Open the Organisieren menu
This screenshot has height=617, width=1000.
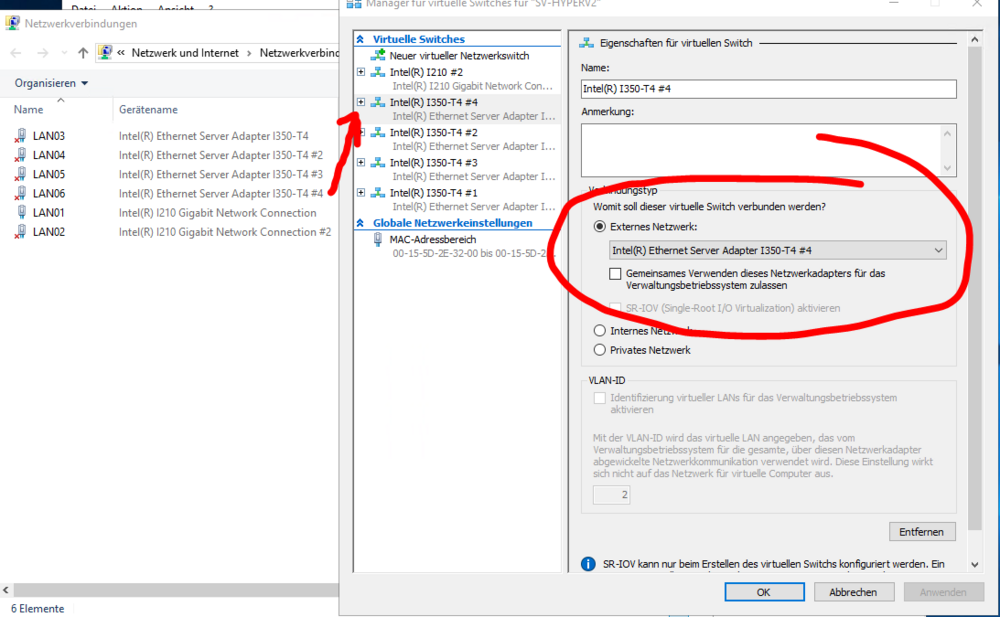[x=52, y=83]
